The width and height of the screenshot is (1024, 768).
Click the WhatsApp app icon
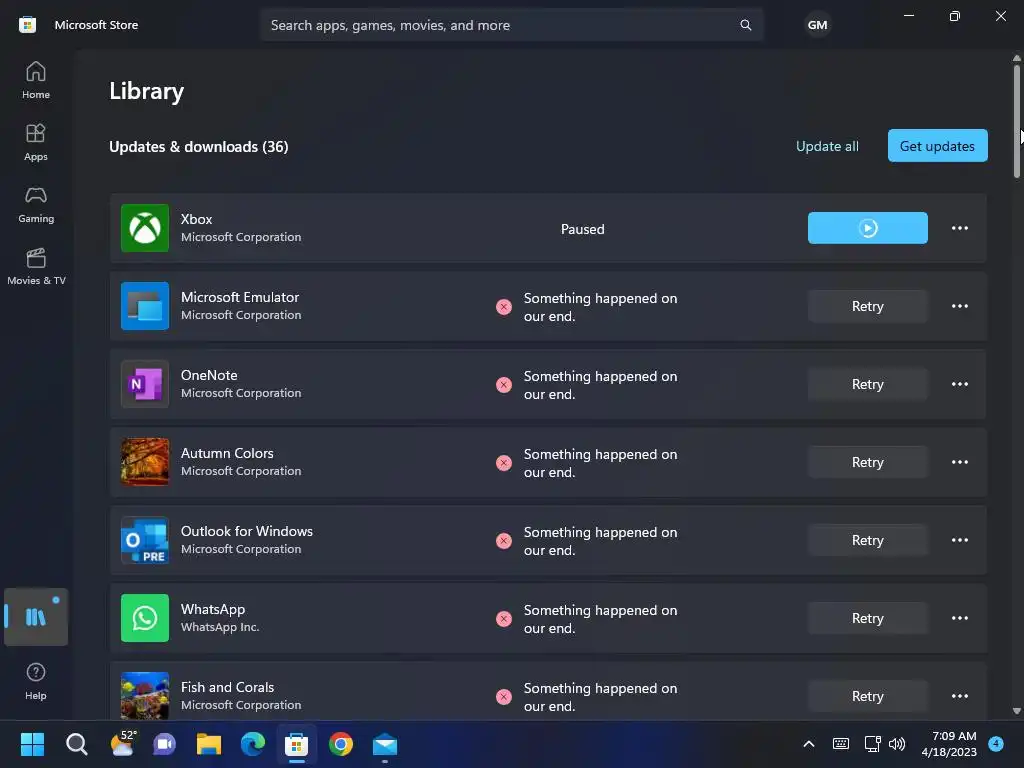[x=145, y=618]
